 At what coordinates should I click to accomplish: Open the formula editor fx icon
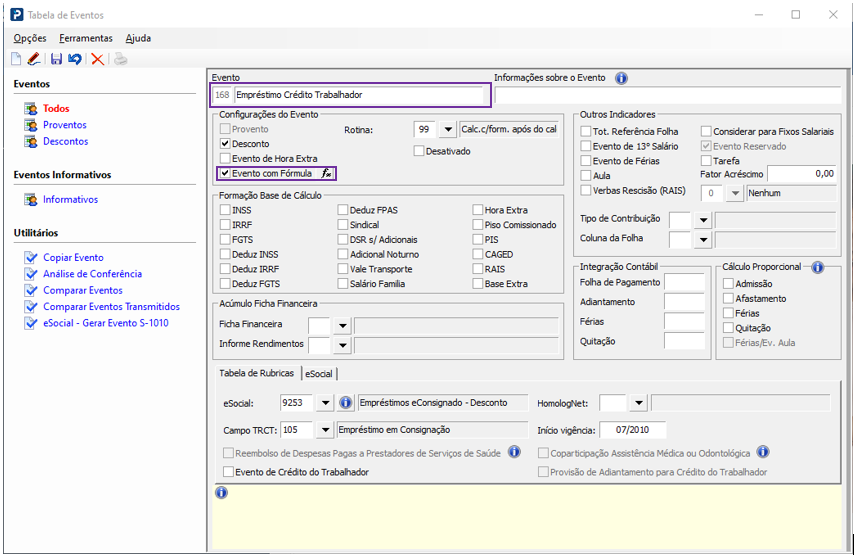(326, 173)
